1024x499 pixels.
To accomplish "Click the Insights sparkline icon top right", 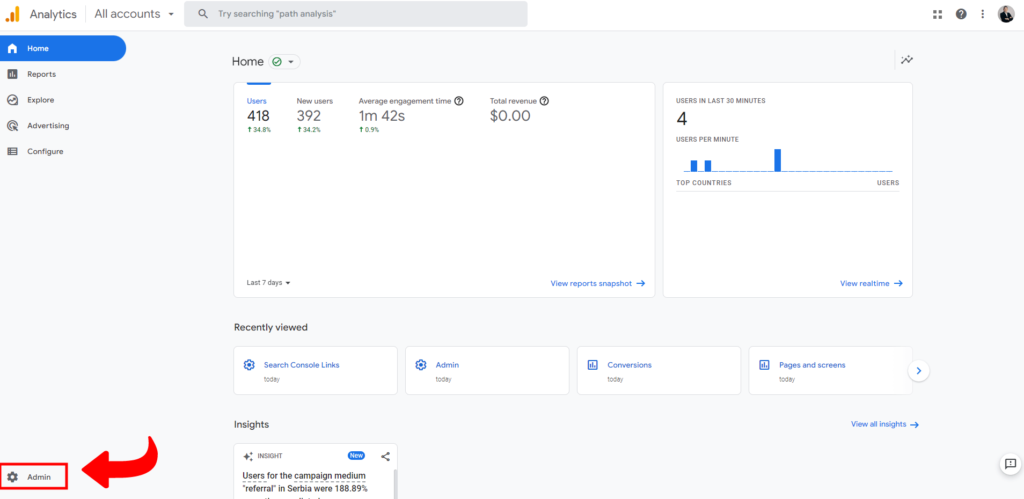I will (x=906, y=60).
